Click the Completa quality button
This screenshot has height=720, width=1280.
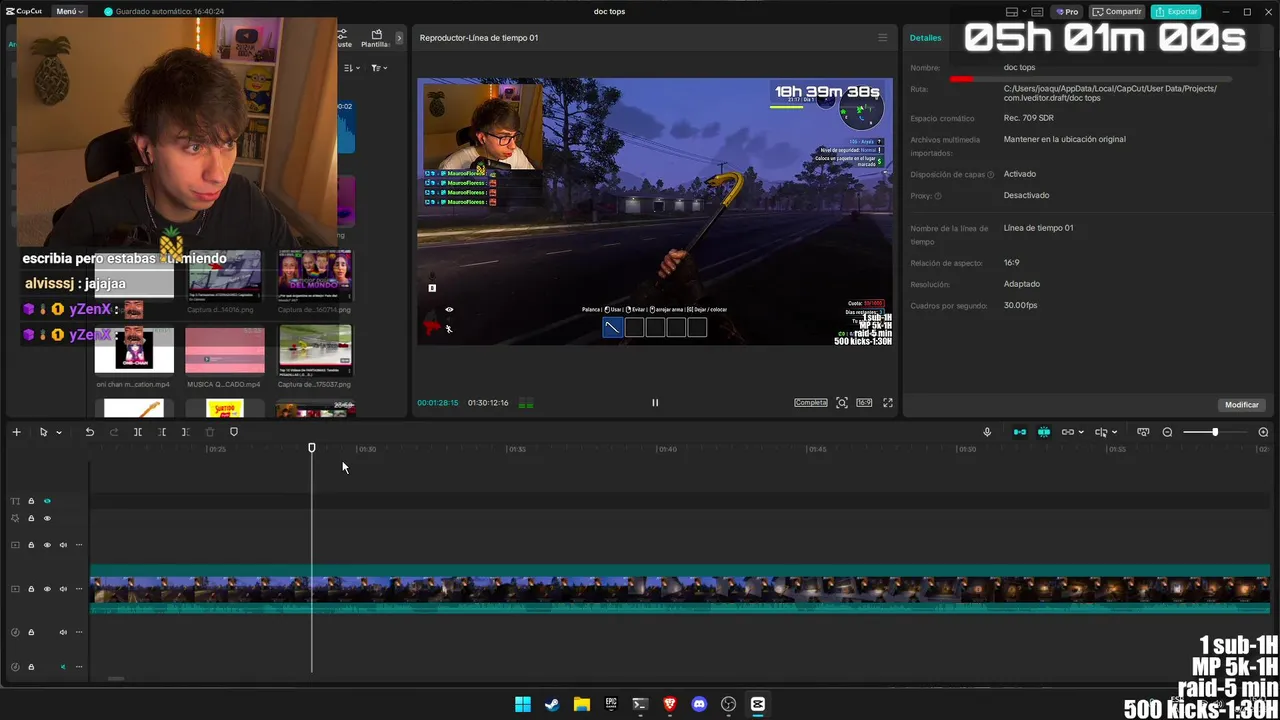(x=811, y=403)
